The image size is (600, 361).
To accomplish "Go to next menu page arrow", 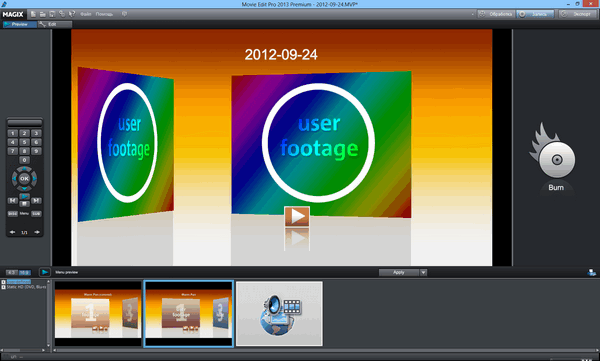I will [37, 232].
